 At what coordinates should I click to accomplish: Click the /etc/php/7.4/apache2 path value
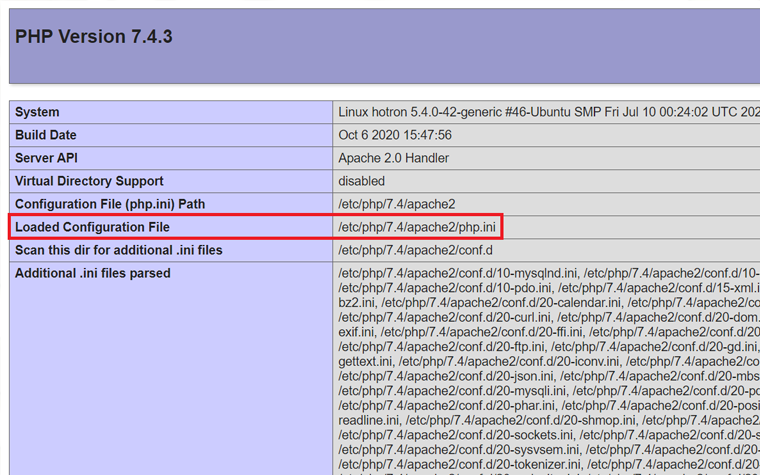pyautogui.click(x=397, y=204)
